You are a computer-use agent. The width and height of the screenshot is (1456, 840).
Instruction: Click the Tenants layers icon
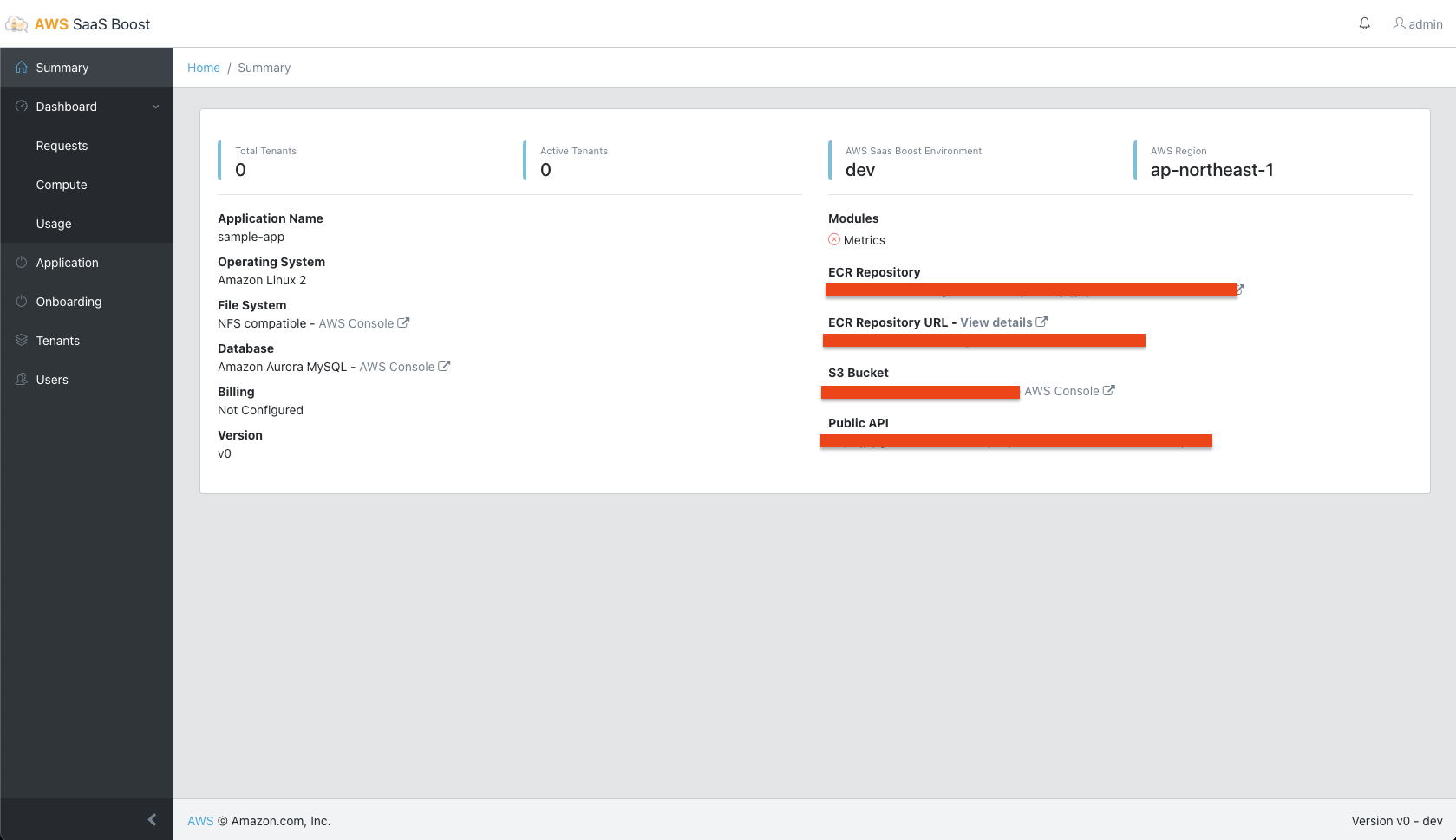(x=22, y=340)
